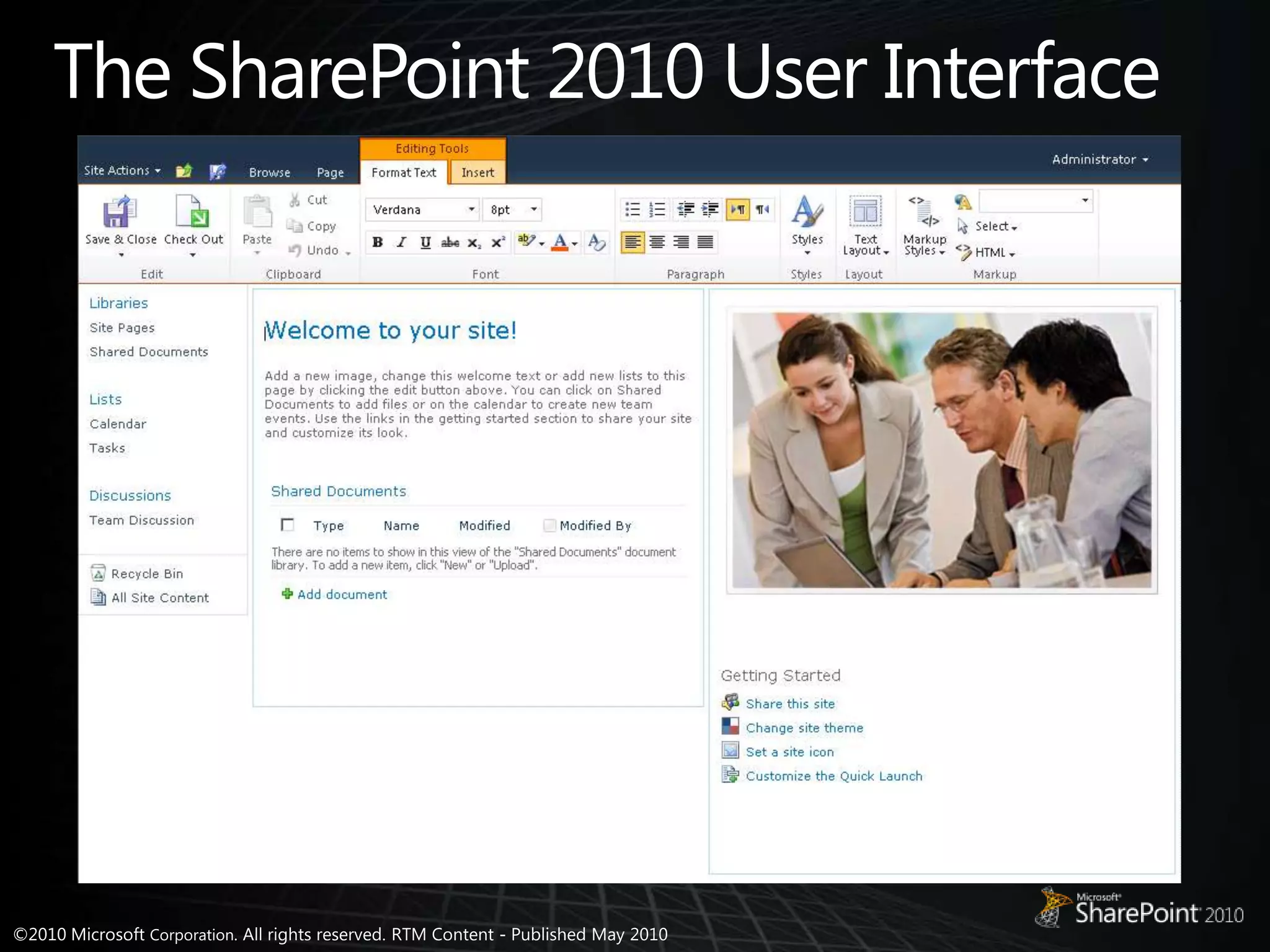1270x952 pixels.
Task: Click the Share this site link
Action: pyautogui.click(x=790, y=703)
